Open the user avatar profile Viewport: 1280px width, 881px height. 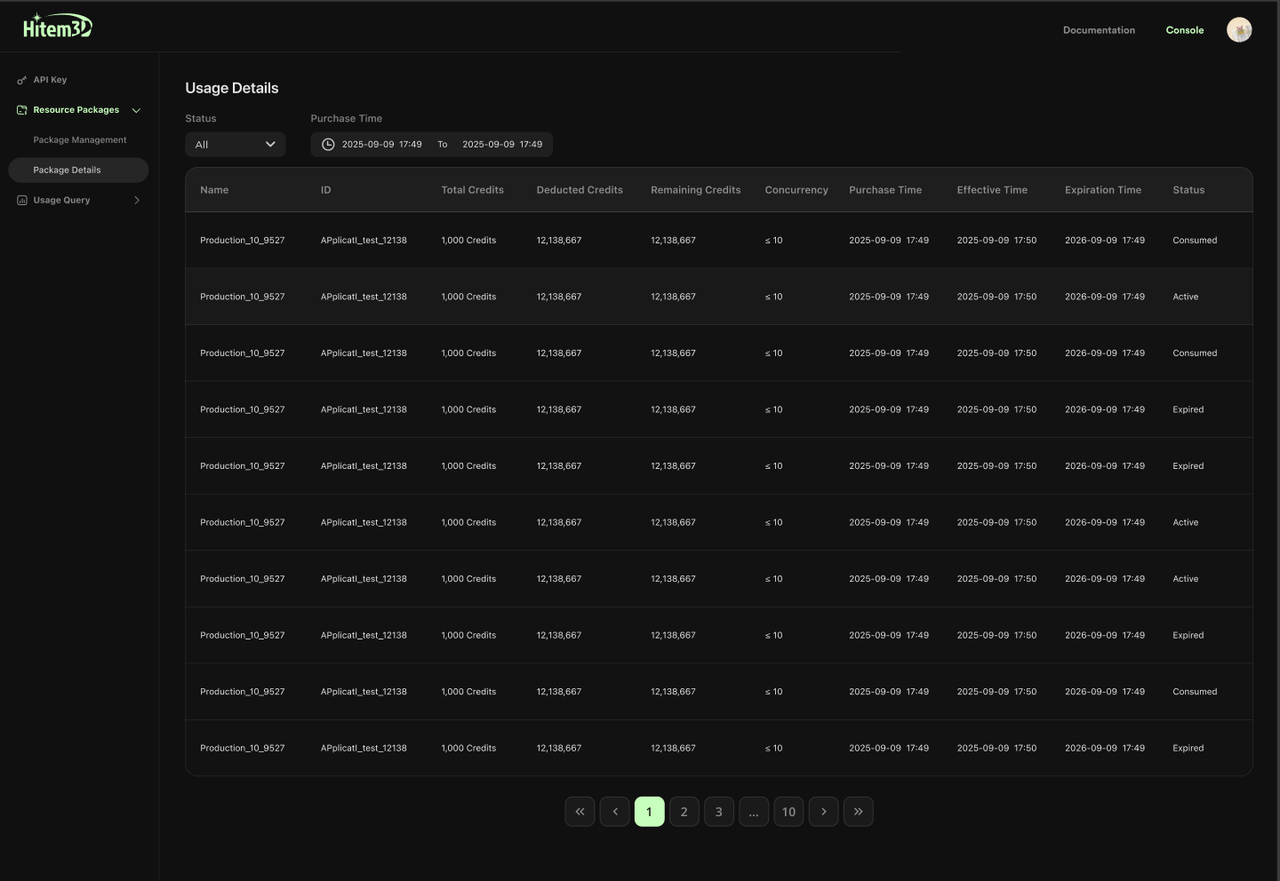[1239, 30]
